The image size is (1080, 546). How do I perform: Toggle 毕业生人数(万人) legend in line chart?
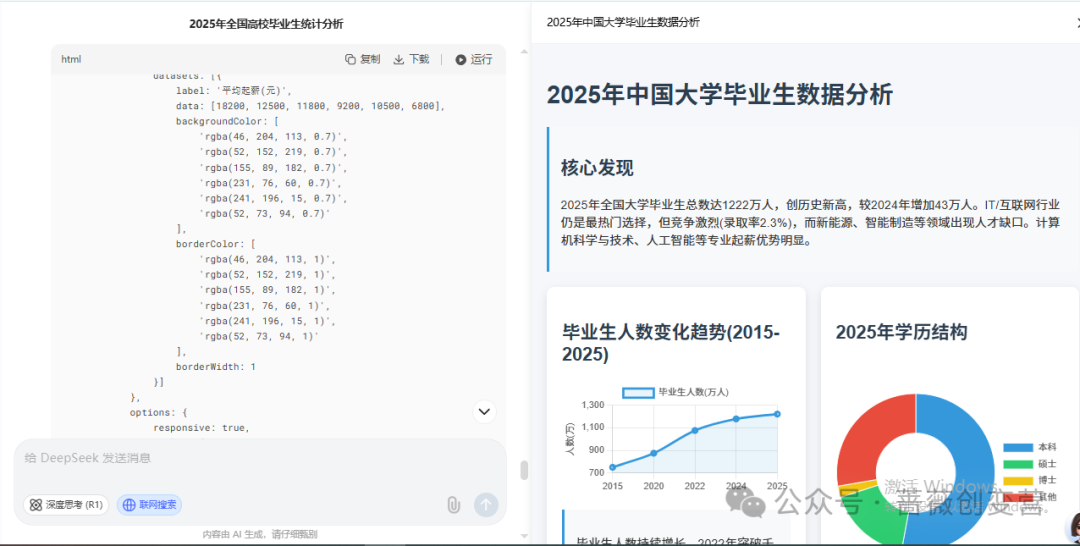(x=675, y=392)
